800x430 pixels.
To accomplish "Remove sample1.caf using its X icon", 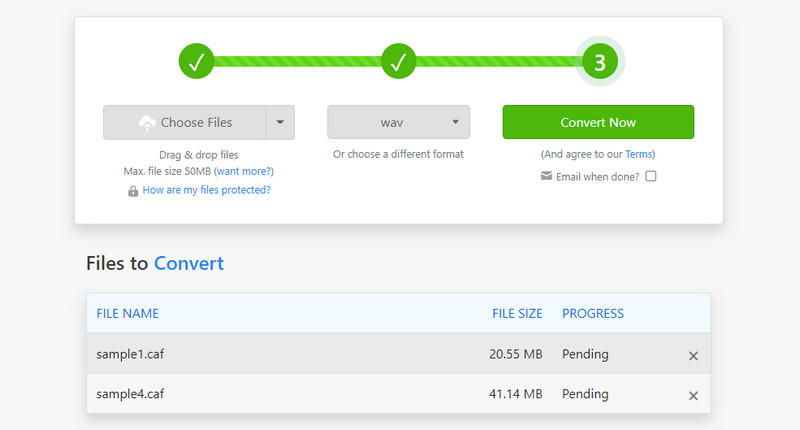I will [693, 355].
